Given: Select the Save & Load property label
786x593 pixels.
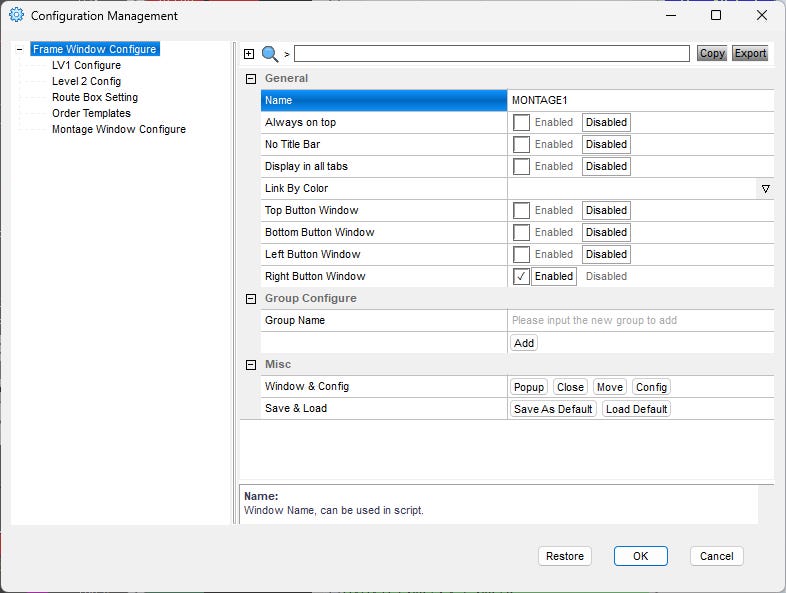Looking at the screenshot, I should [x=296, y=409].
